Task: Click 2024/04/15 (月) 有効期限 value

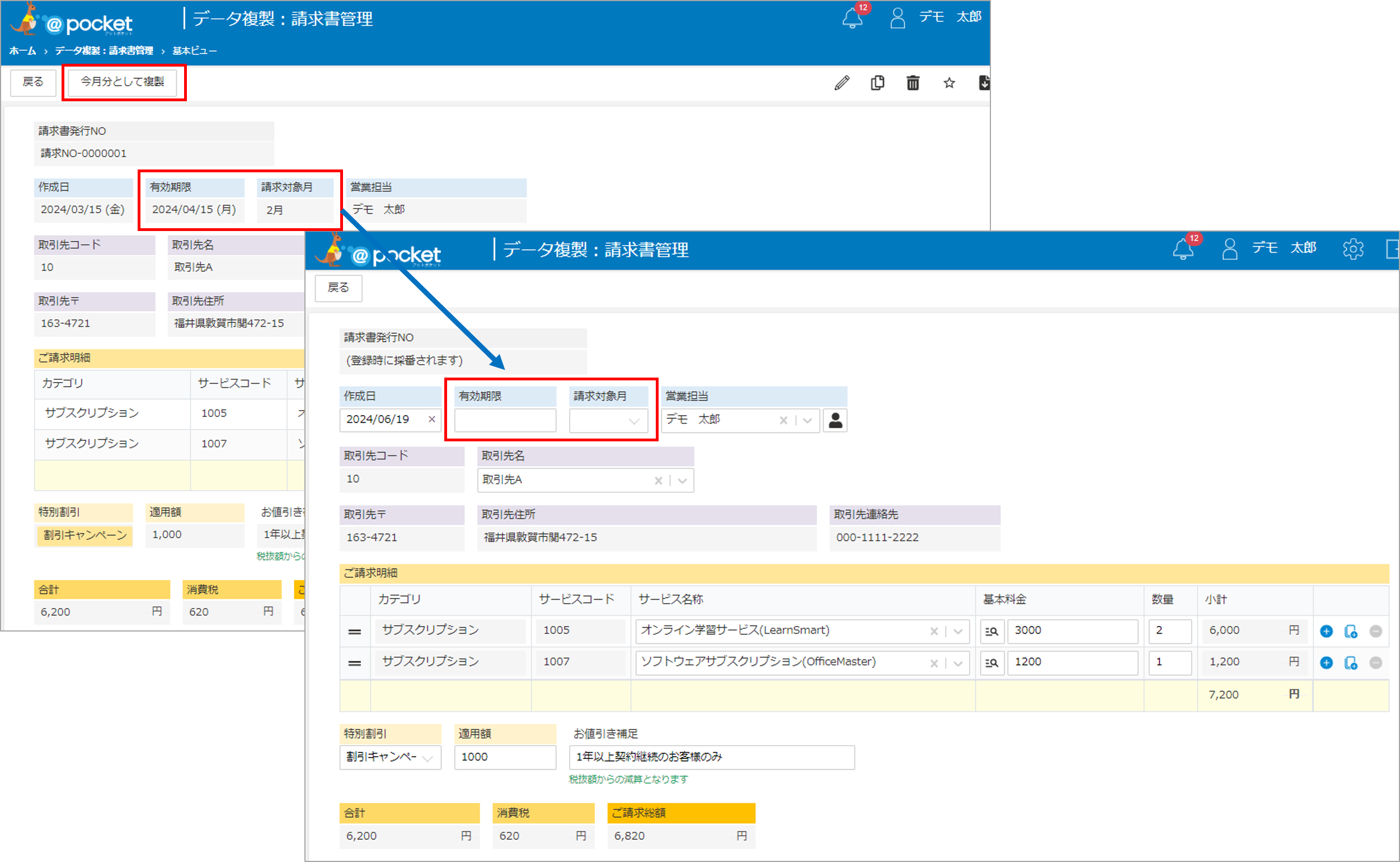Action: (x=194, y=210)
